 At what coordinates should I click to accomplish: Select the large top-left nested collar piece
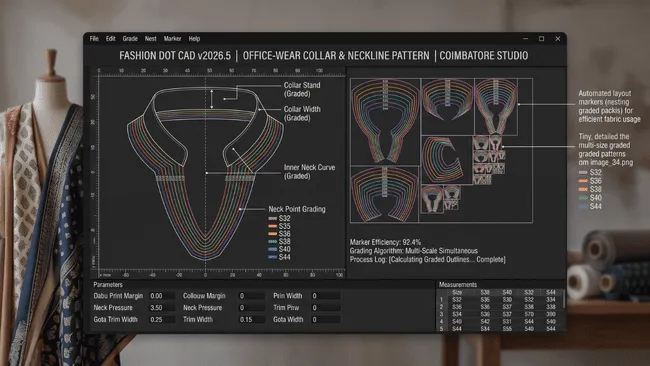coord(385,121)
